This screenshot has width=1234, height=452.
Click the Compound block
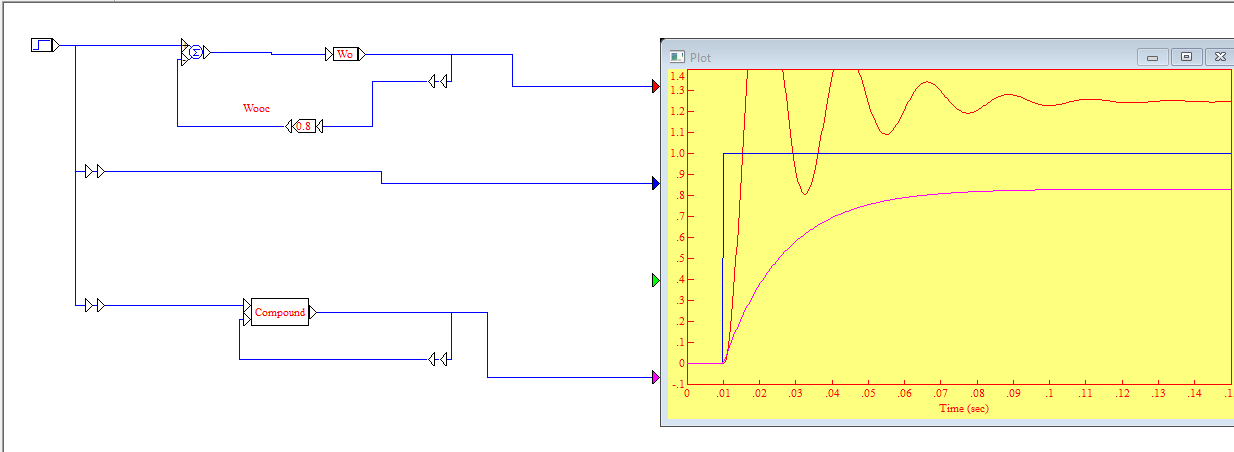[279, 312]
